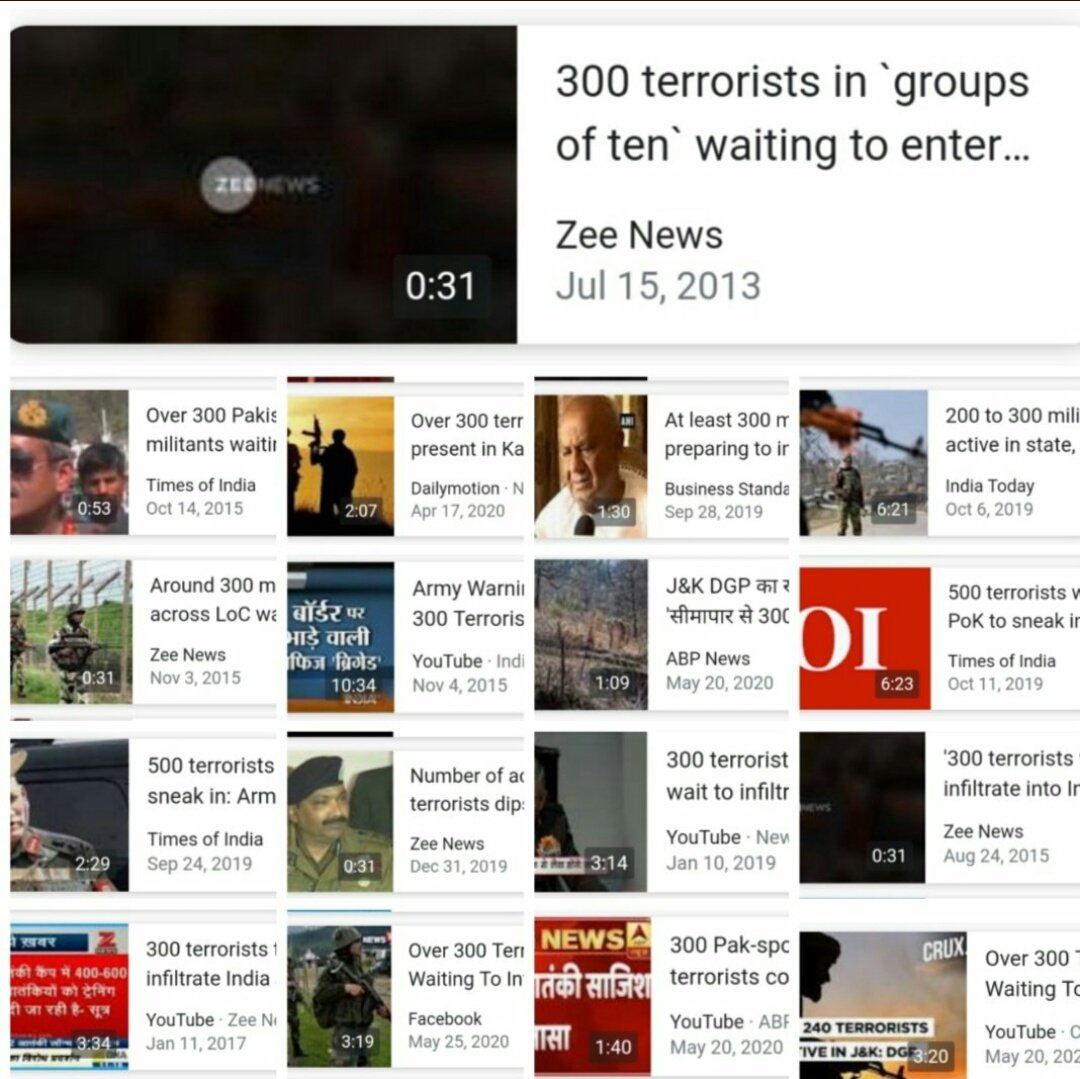Open 'Army Warnin 300 Terroris' title
Viewport: 1080px width, 1079px height.
pyautogui.click(x=468, y=603)
